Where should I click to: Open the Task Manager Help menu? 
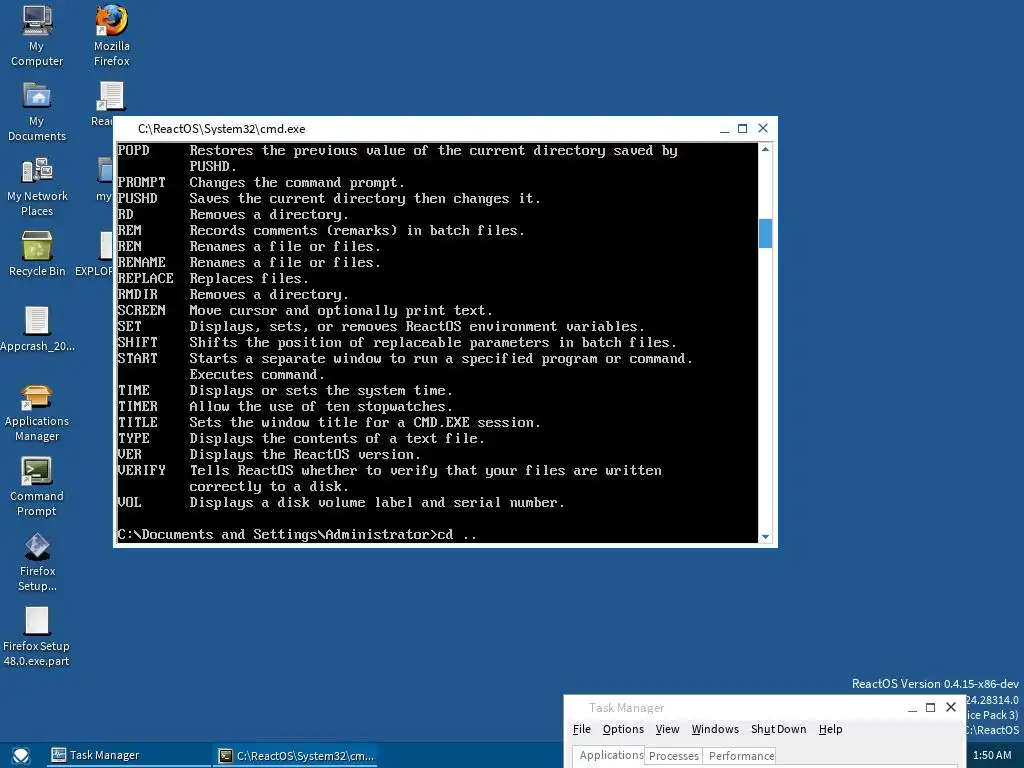[x=830, y=729]
